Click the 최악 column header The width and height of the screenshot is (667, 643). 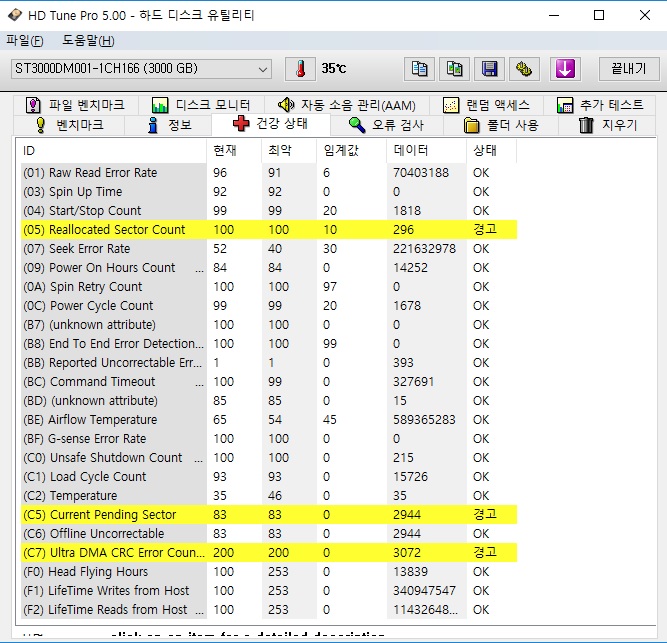(x=289, y=151)
